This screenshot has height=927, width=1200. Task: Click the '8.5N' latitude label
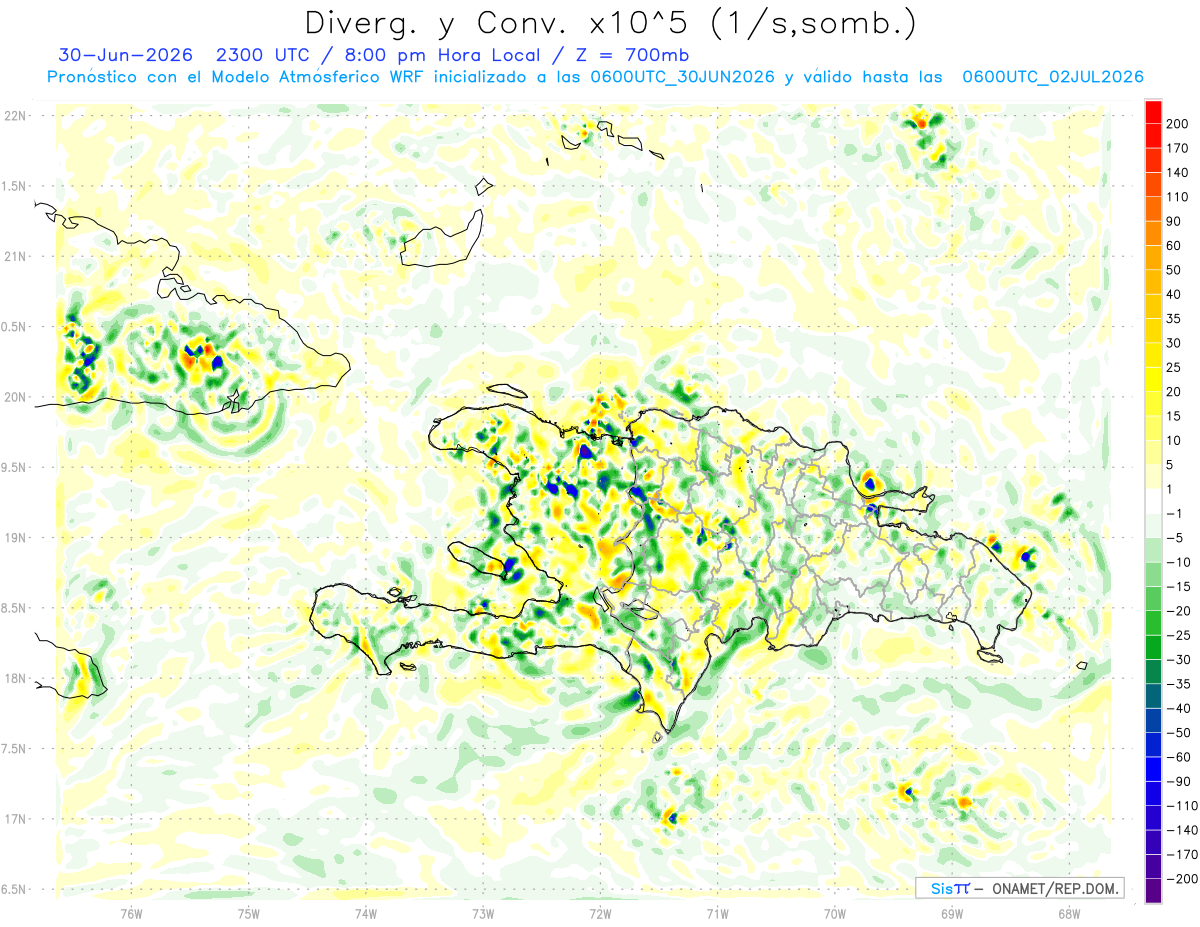[x=15, y=608]
